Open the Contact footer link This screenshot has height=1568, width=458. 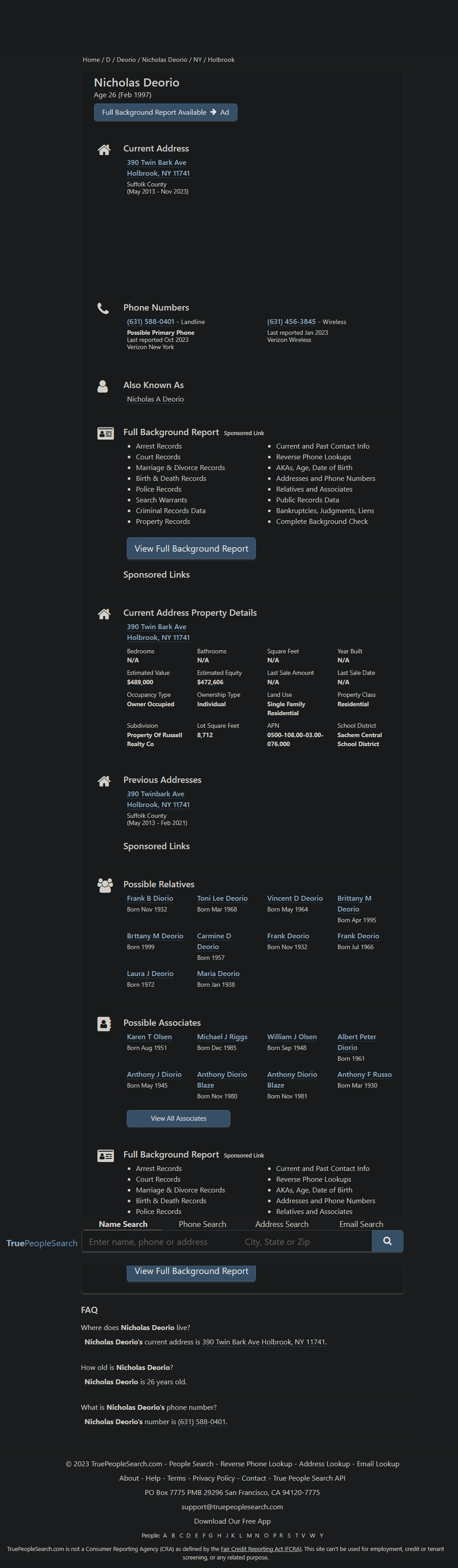point(254,1478)
